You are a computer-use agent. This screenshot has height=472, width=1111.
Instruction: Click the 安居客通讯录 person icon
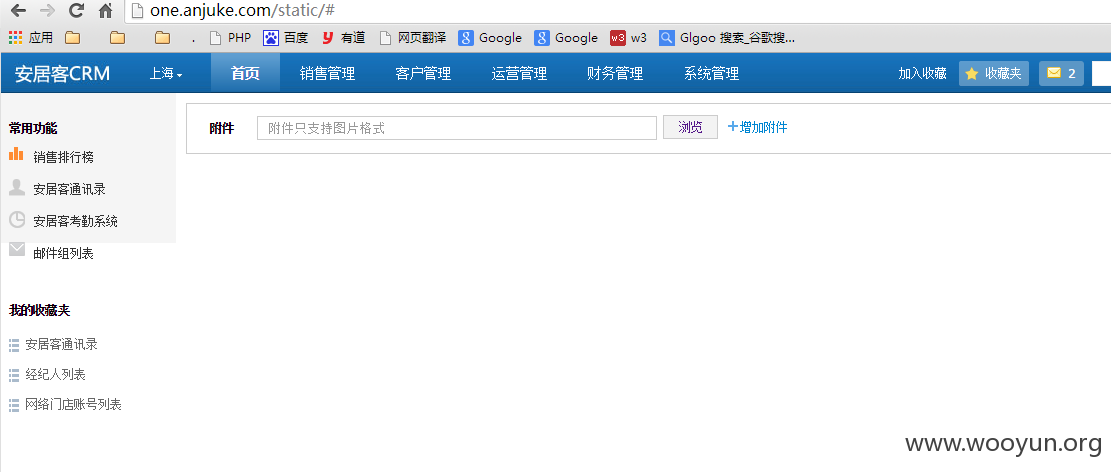pos(17,187)
